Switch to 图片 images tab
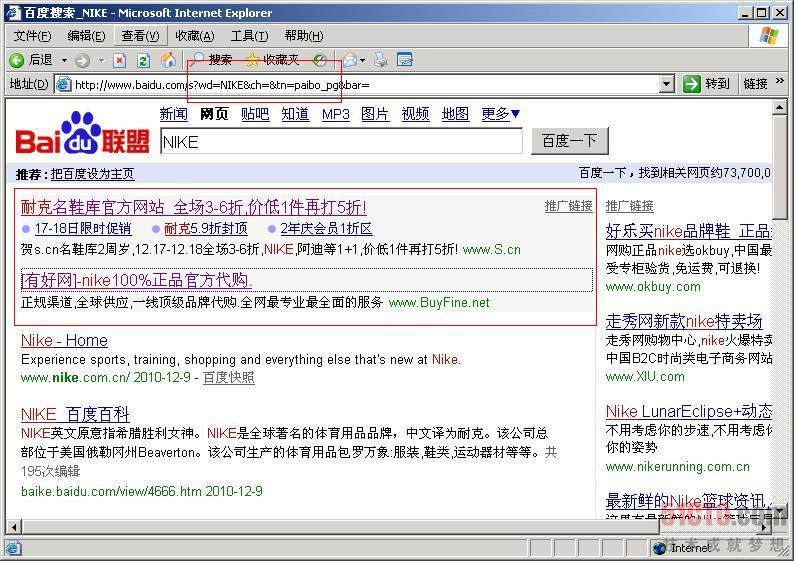This screenshot has width=794, height=561. (375, 114)
